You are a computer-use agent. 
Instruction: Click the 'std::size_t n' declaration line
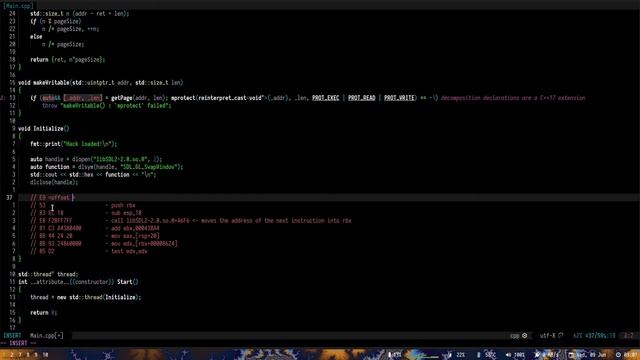coord(80,13)
